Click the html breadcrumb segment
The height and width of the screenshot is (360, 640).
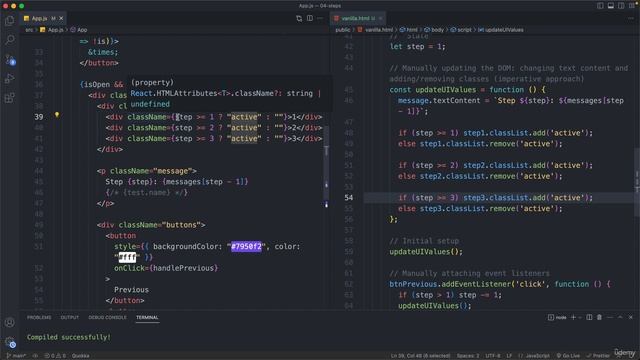pyautogui.click(x=409, y=30)
